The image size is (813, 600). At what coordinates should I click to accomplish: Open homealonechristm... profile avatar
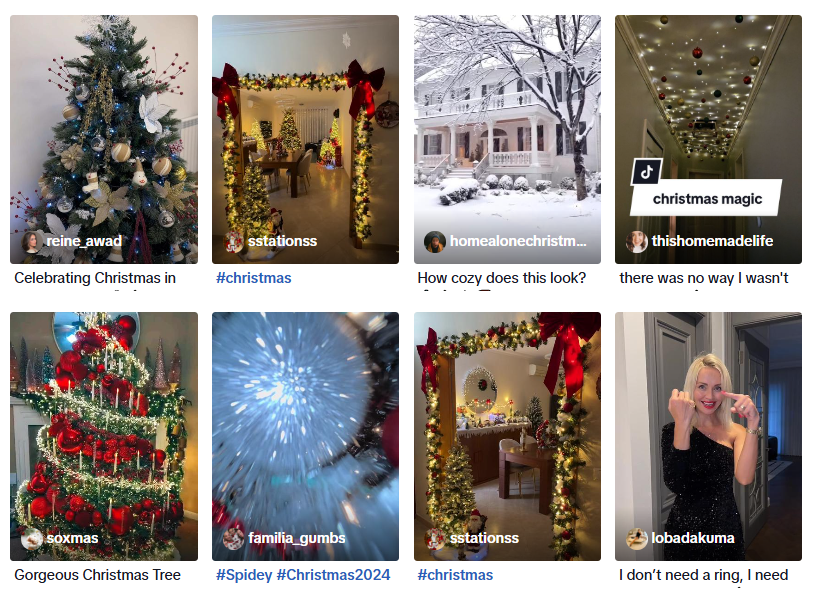(x=435, y=242)
